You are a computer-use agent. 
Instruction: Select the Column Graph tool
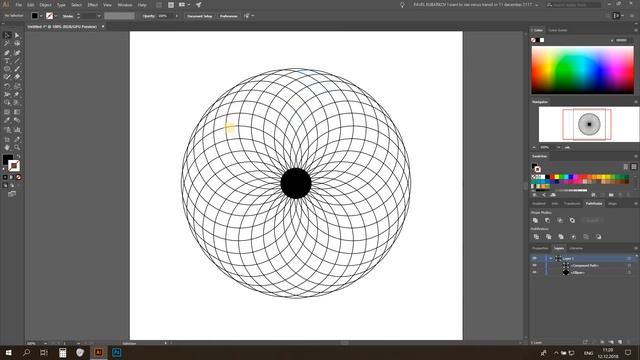[17, 130]
